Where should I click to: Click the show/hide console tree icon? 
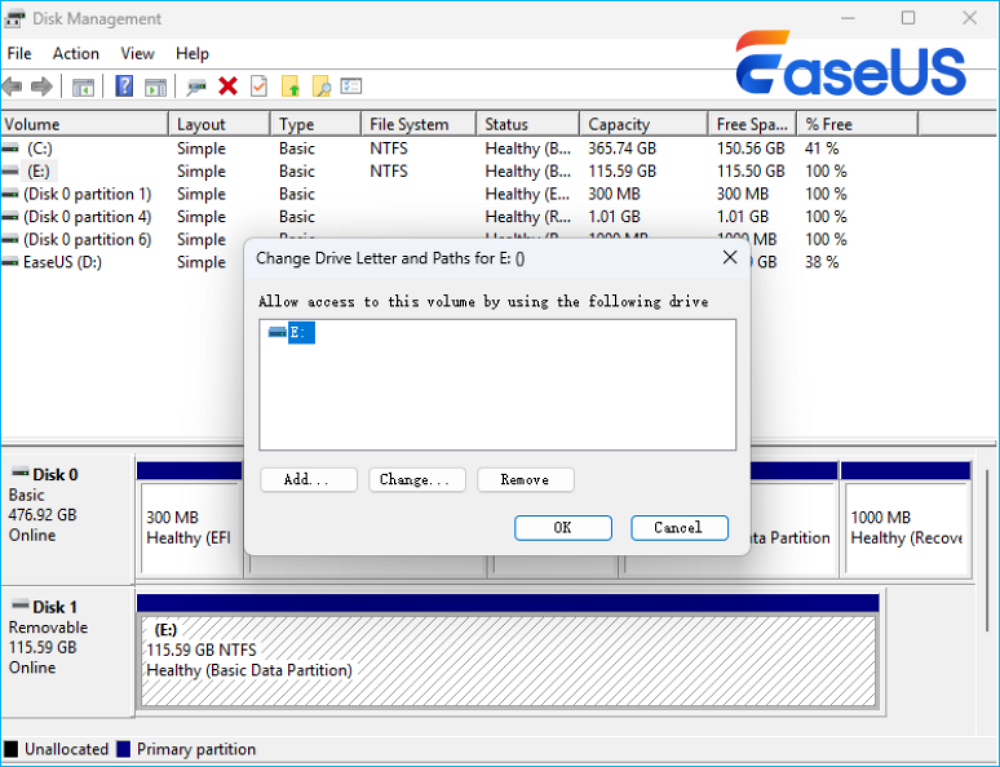coord(83,86)
